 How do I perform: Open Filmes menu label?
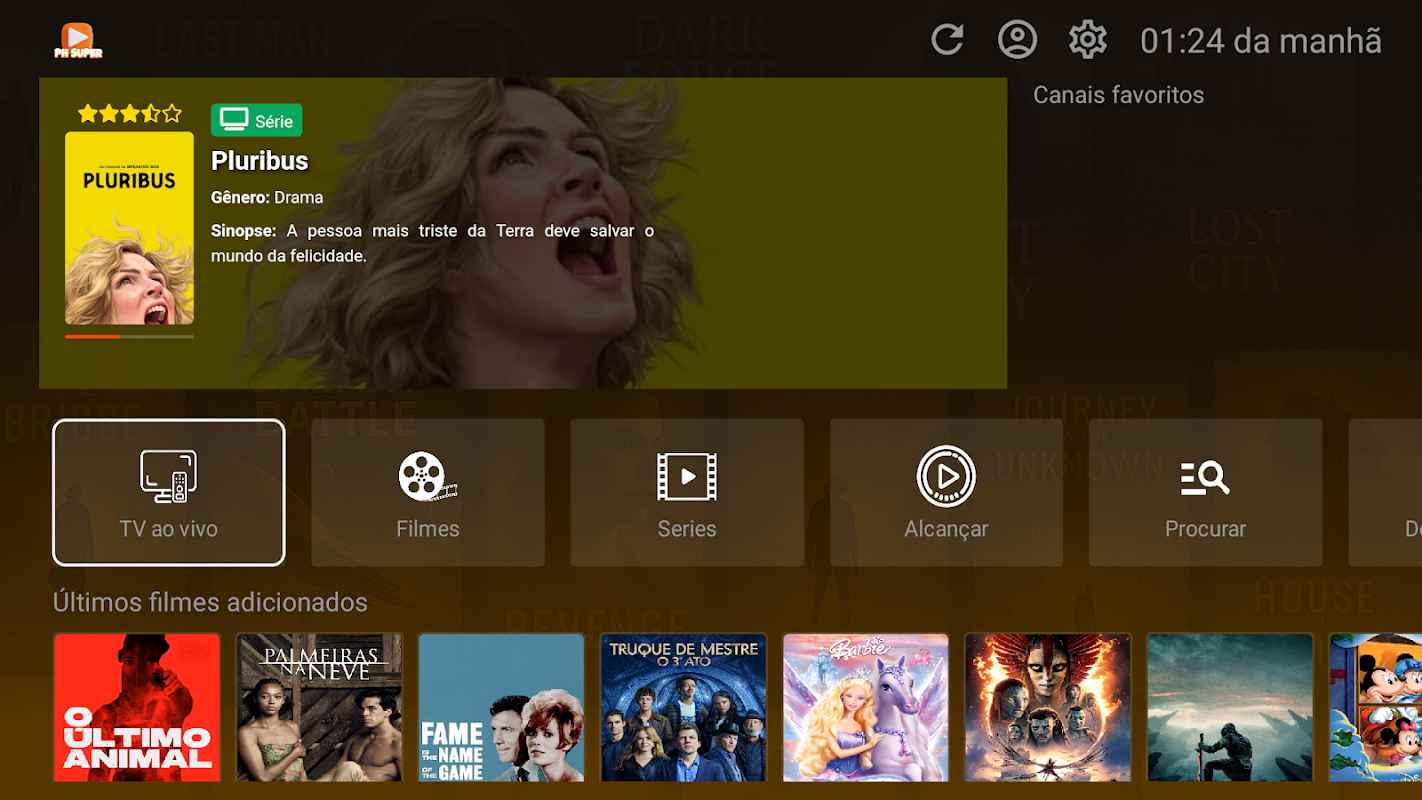428,529
